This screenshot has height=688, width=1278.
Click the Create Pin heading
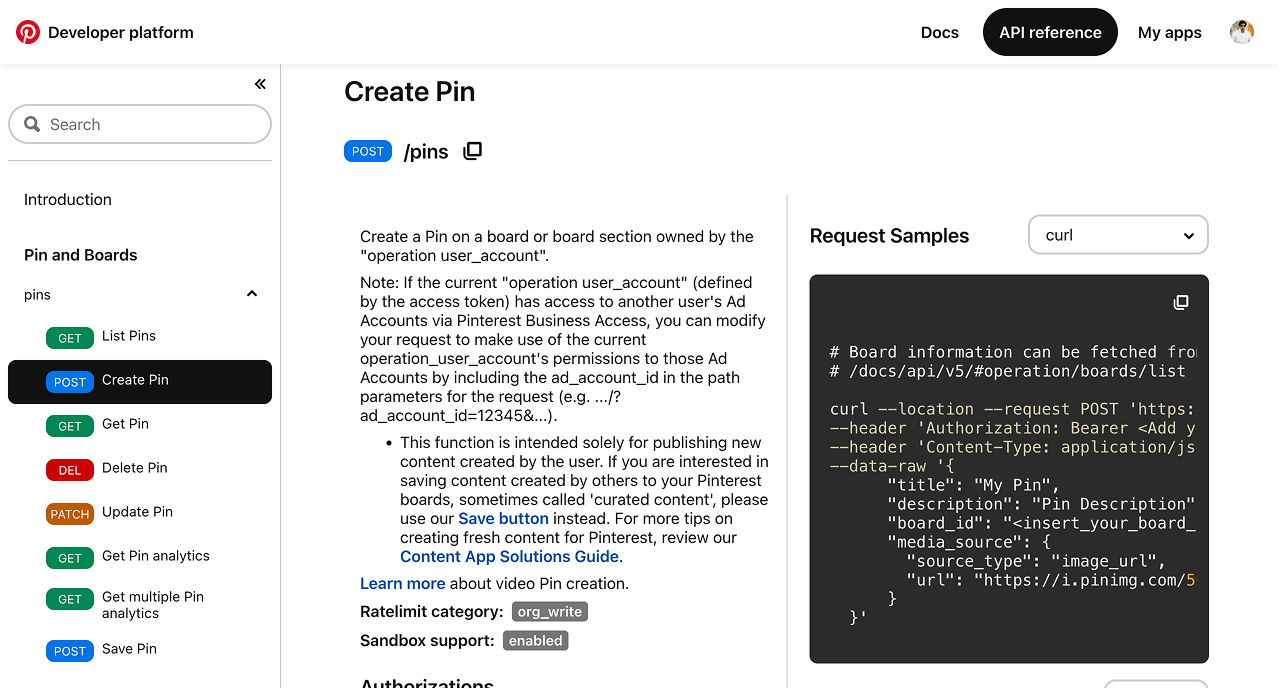tap(410, 92)
